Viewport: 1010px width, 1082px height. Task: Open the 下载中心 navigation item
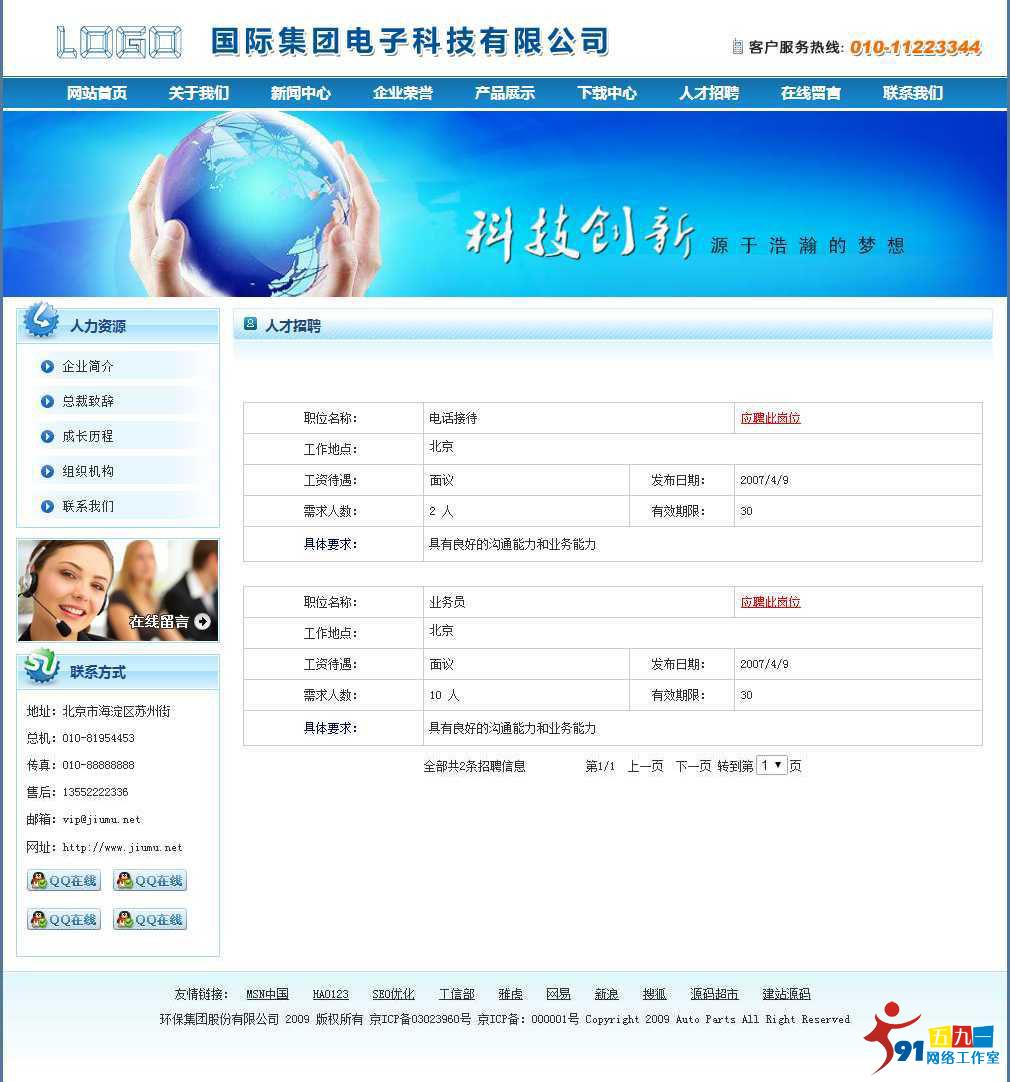coord(606,92)
